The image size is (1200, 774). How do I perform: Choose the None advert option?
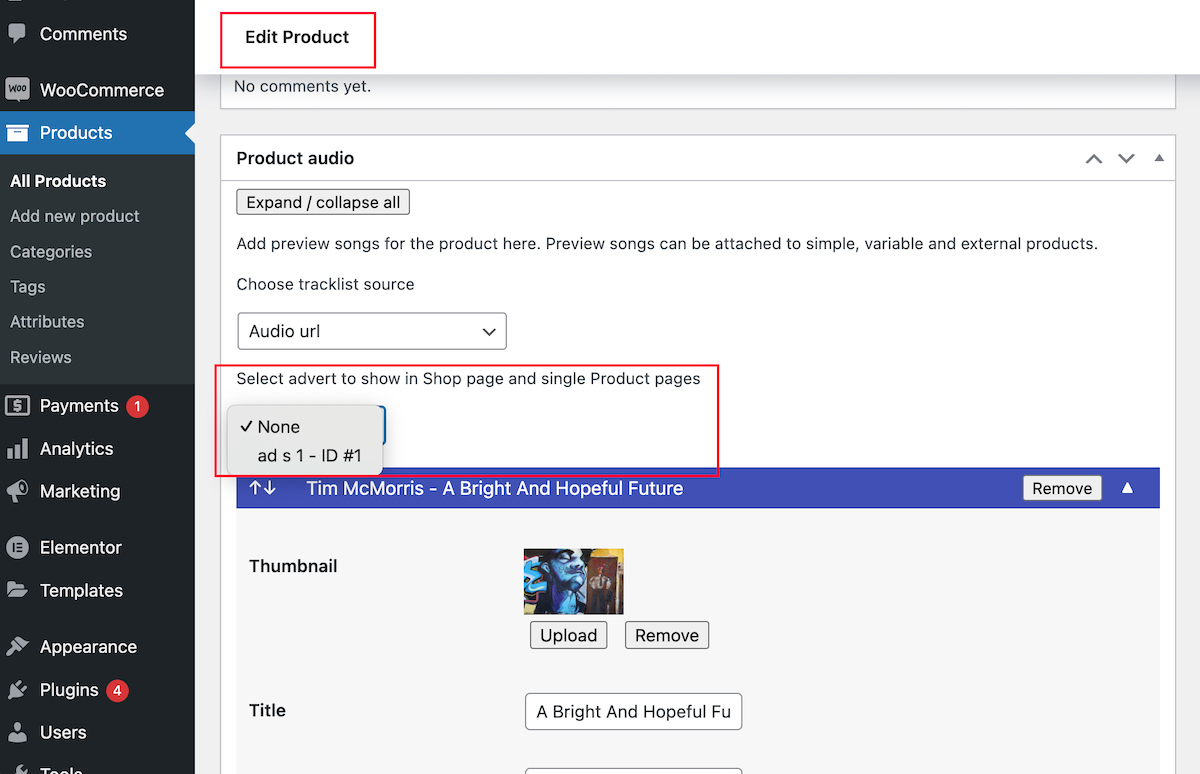pos(278,427)
